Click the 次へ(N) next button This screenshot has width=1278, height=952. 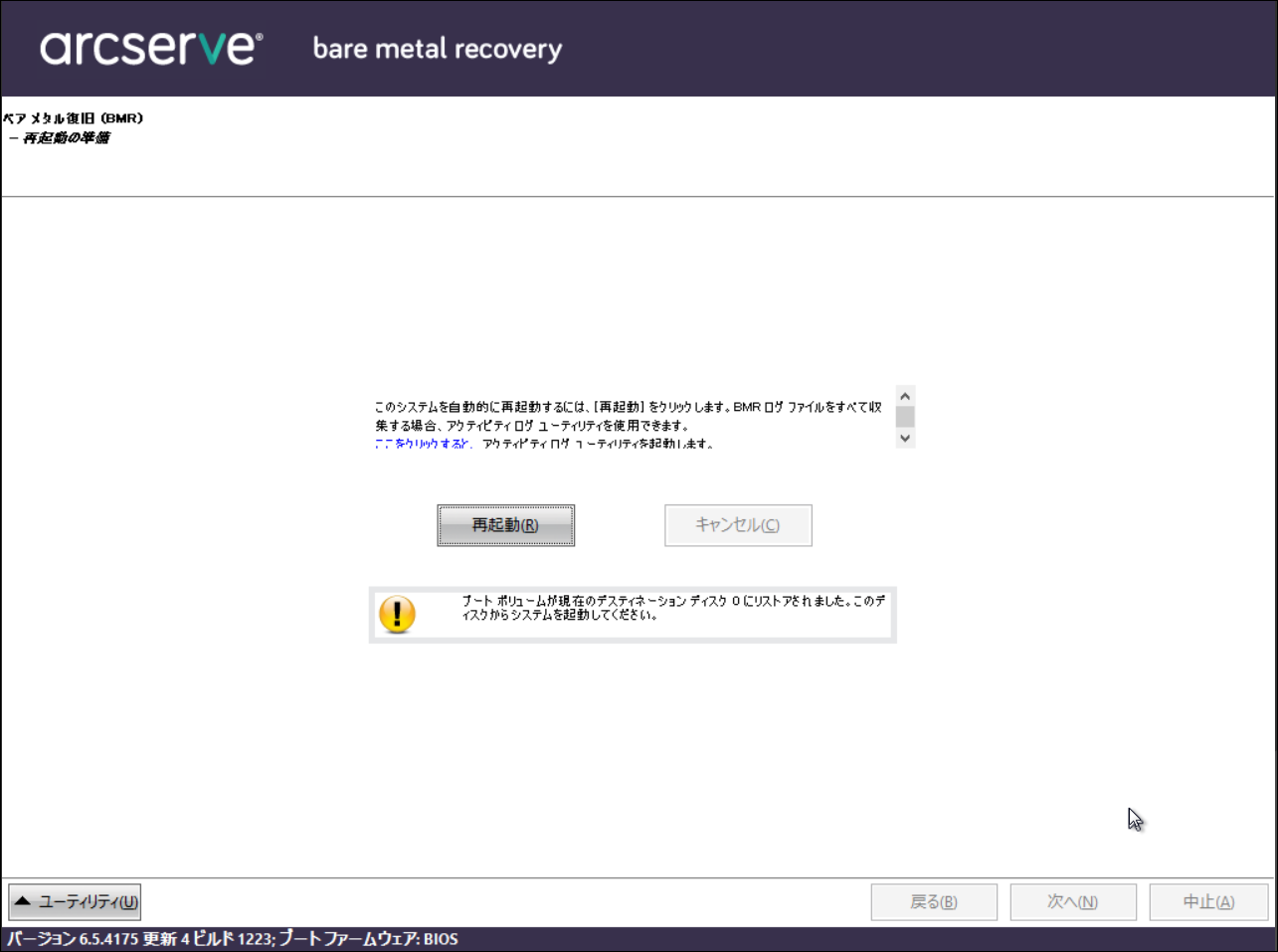coord(1073,902)
